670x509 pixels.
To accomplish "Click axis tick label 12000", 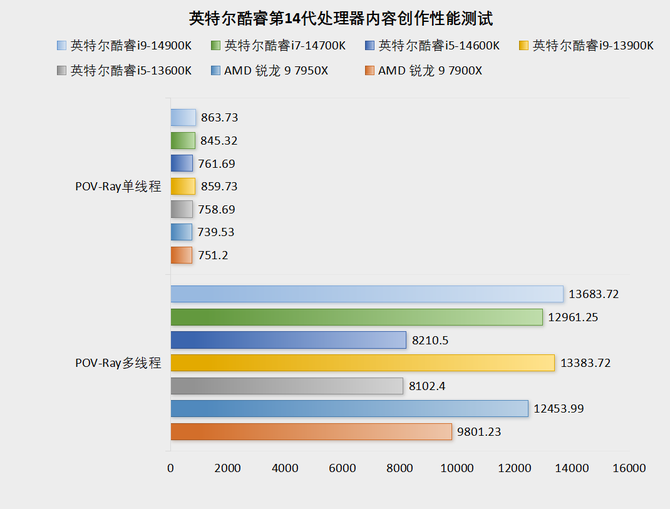I will tap(514, 468).
